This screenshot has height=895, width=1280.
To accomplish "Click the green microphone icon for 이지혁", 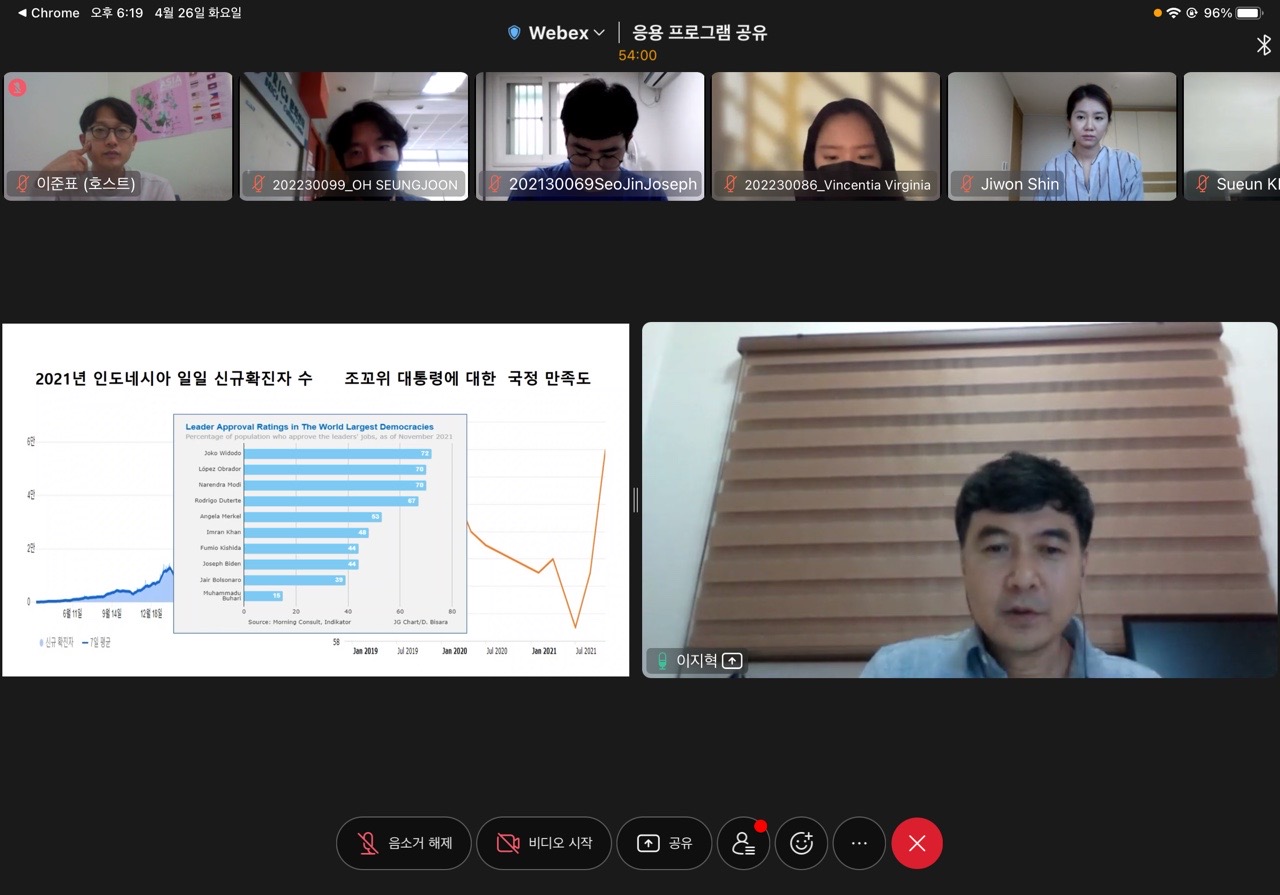I will (x=662, y=661).
